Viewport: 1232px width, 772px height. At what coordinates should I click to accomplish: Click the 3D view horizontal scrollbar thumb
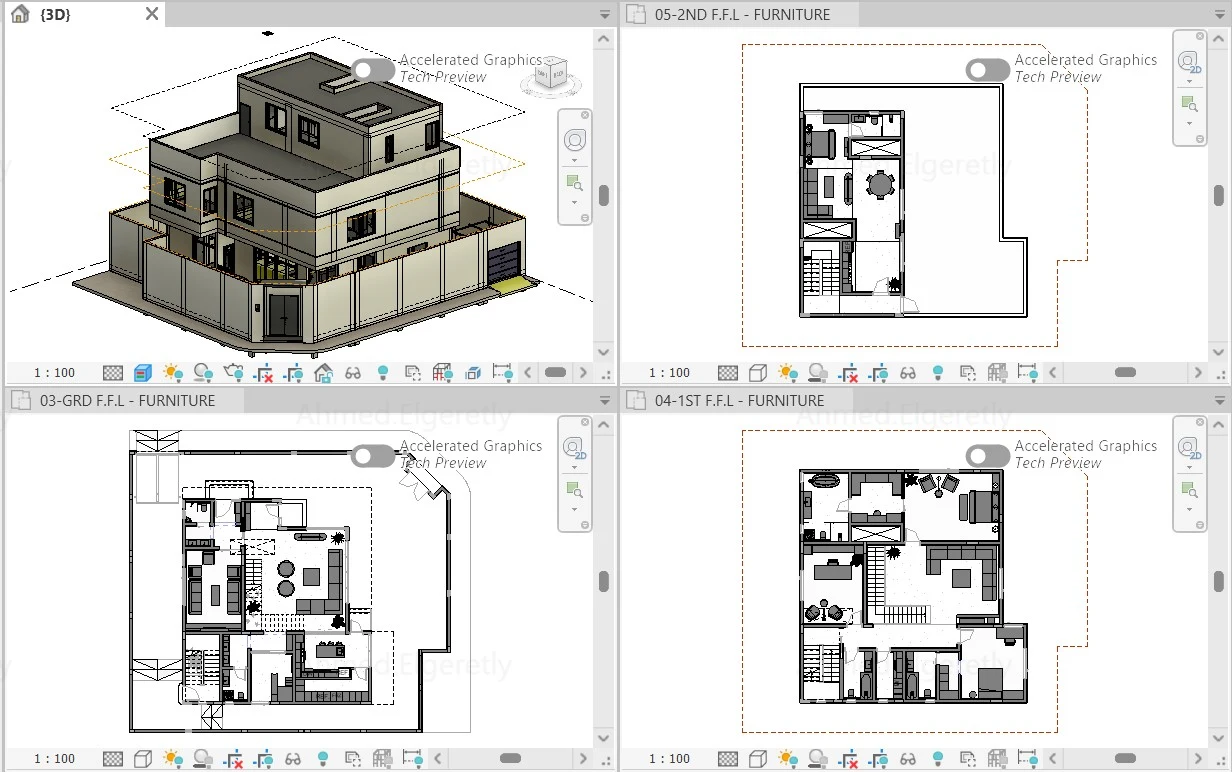(x=555, y=373)
